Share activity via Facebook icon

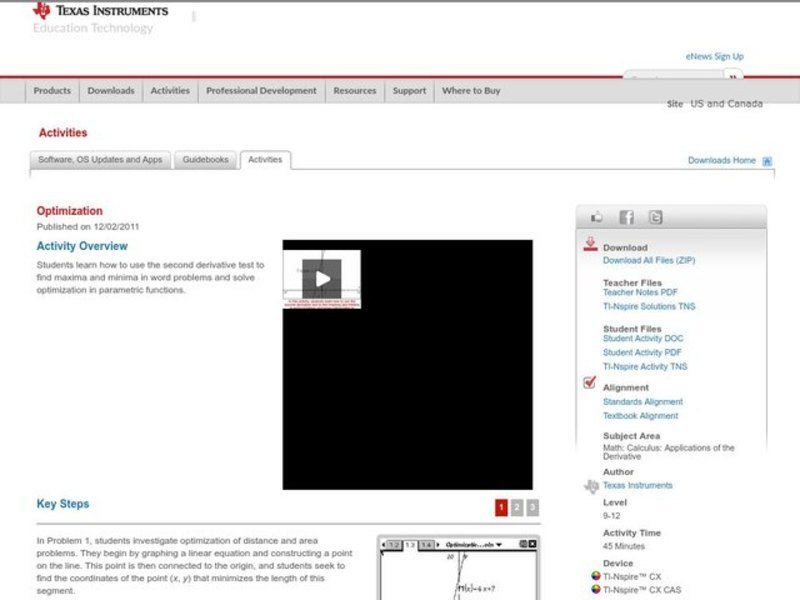[x=626, y=217]
